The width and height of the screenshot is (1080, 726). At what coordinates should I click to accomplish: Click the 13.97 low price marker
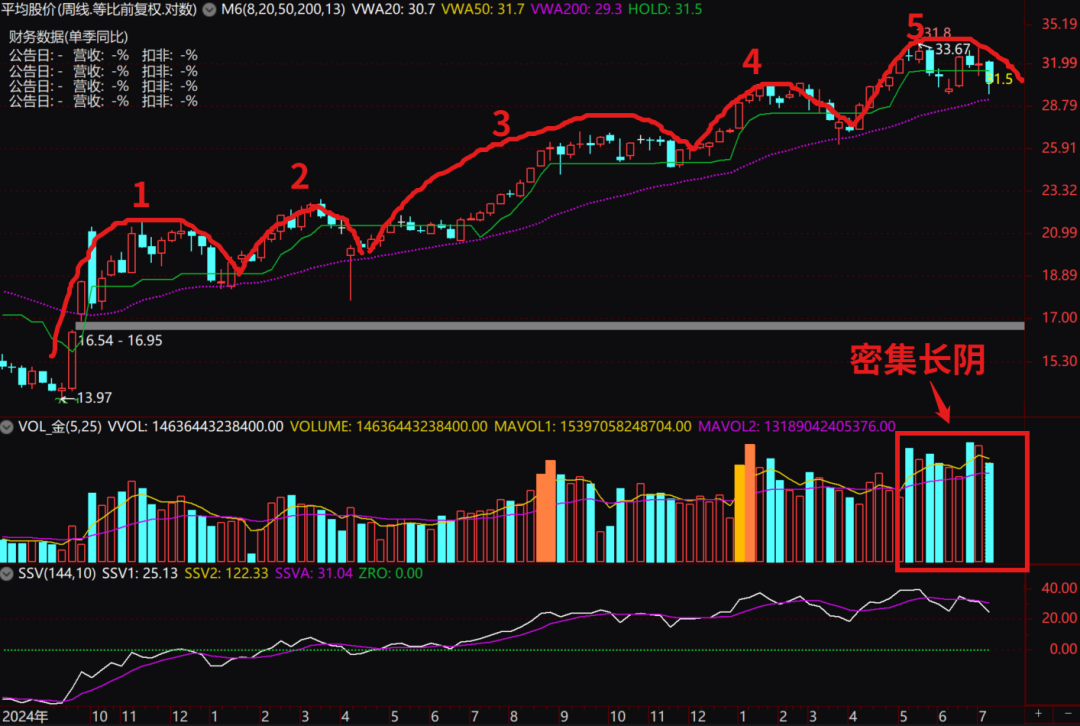94,398
